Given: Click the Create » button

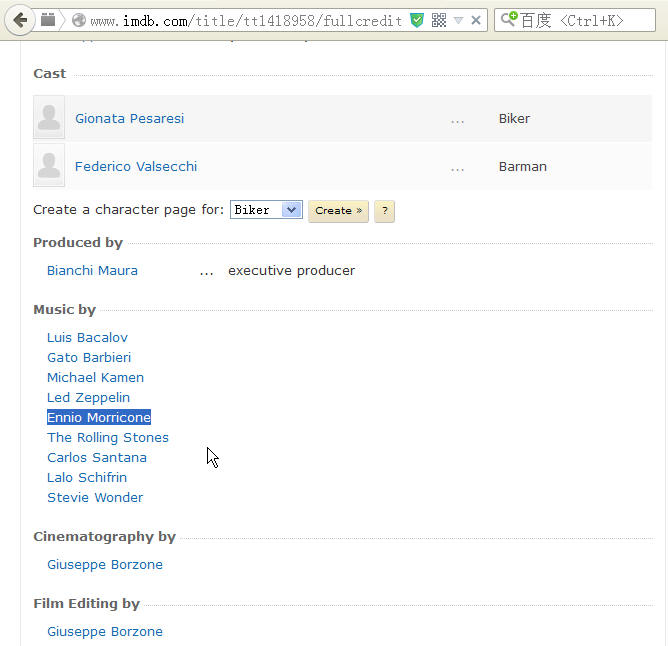Looking at the screenshot, I should coord(338,211).
